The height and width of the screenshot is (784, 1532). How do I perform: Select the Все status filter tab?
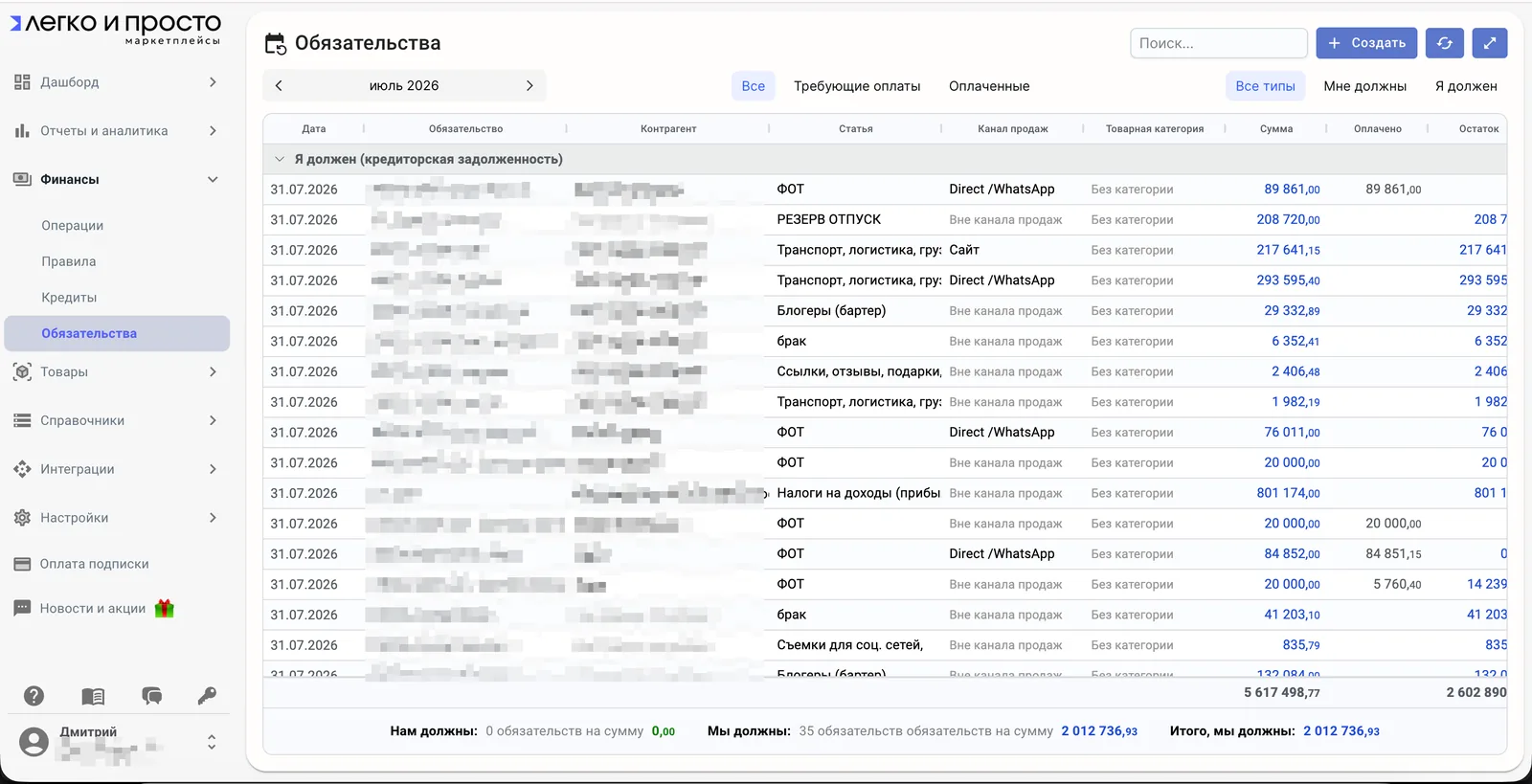tap(754, 86)
